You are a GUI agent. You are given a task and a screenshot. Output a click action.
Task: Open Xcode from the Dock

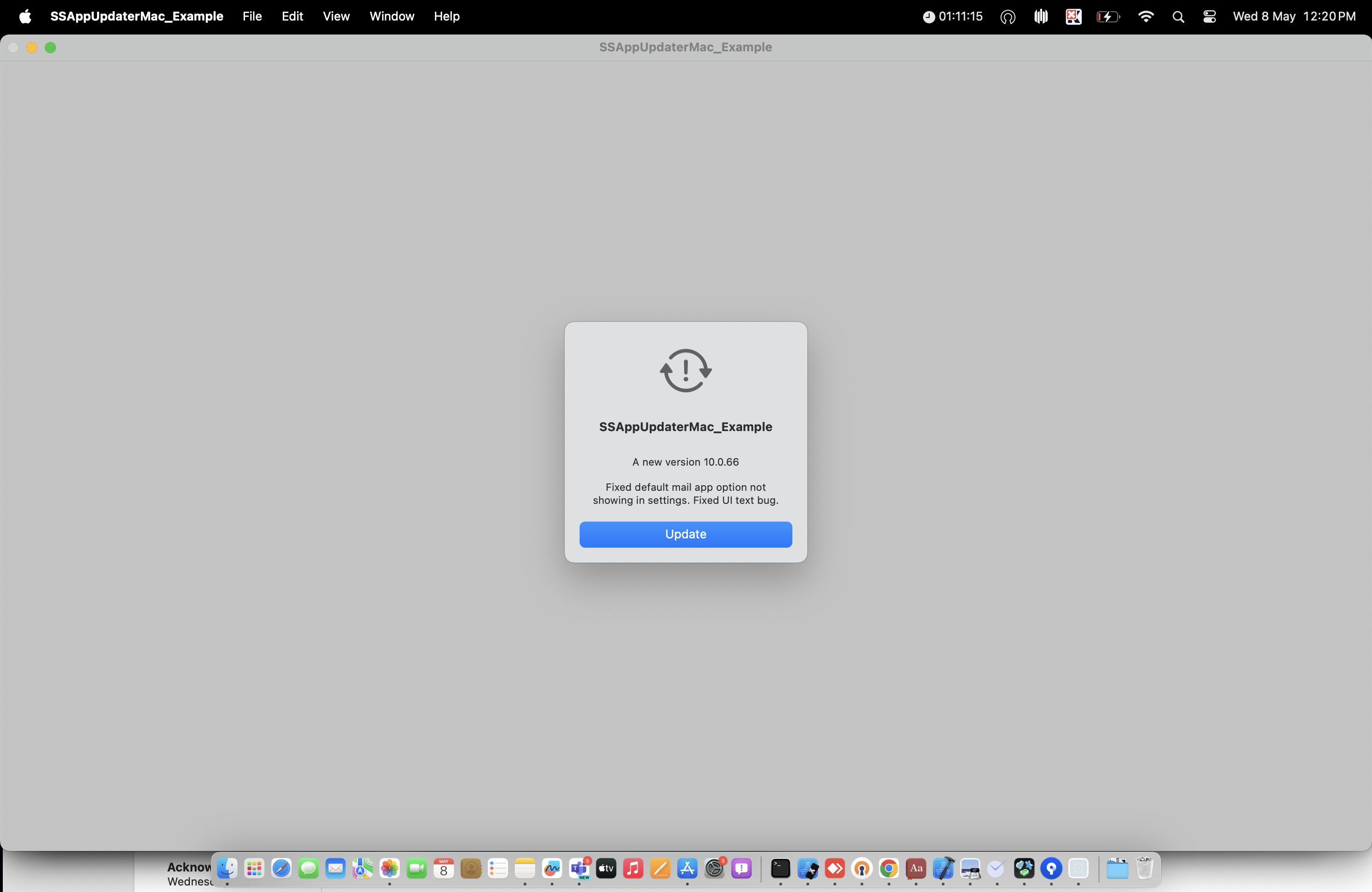pos(943,868)
